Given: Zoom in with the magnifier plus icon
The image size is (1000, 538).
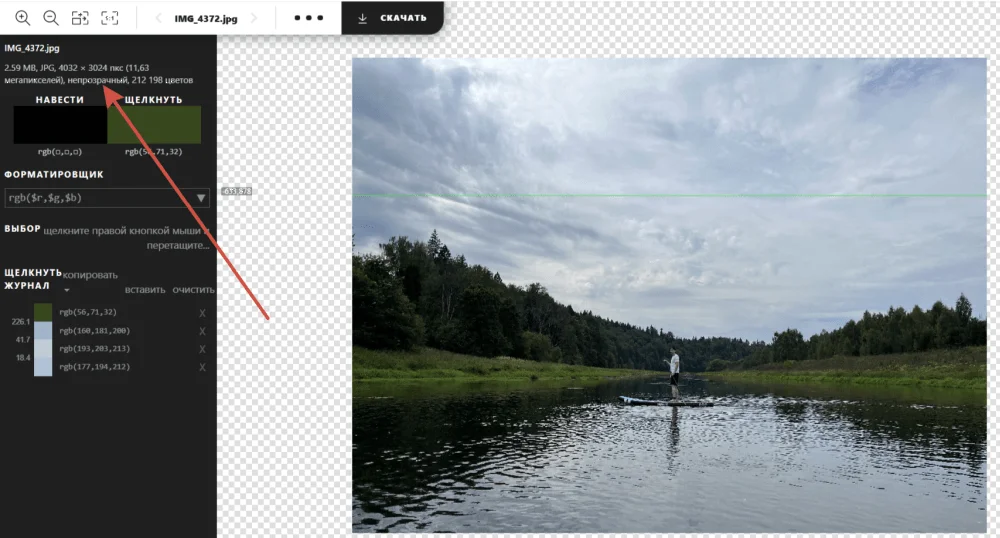Looking at the screenshot, I should tap(22, 18).
